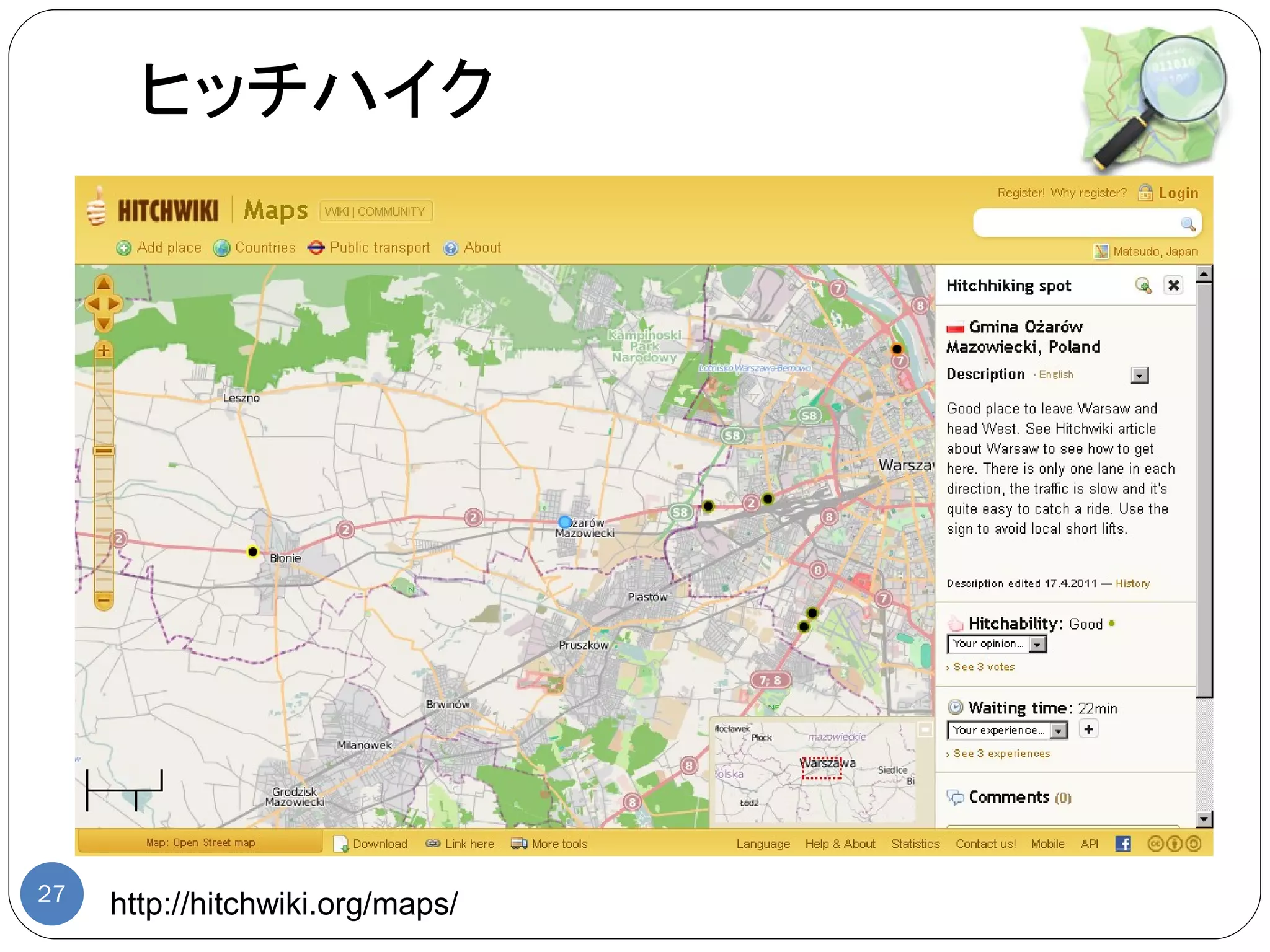Click the zoom-to-spot magnifier icon
The width and height of the screenshot is (1270, 952).
click(1143, 285)
